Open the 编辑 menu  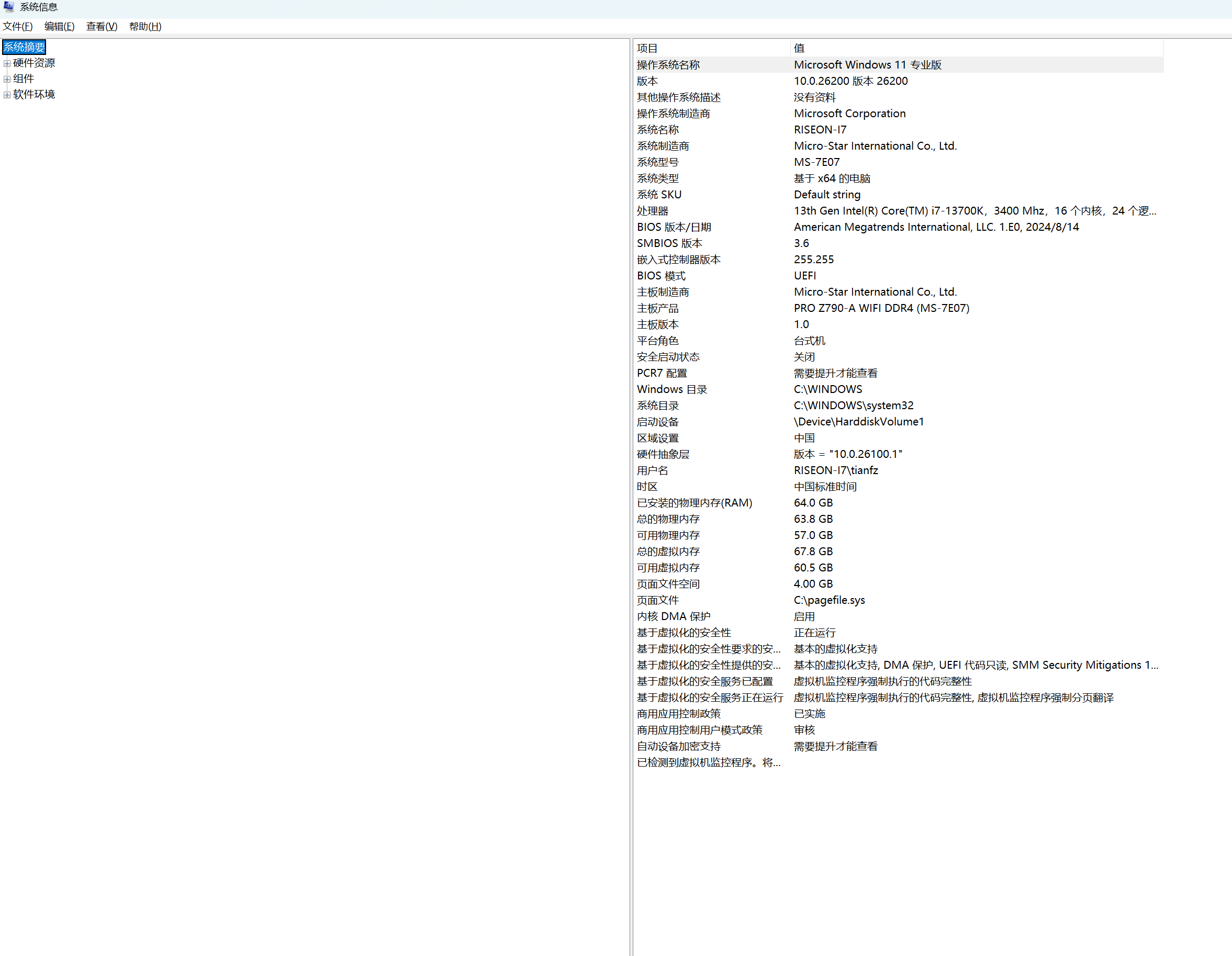(59, 27)
